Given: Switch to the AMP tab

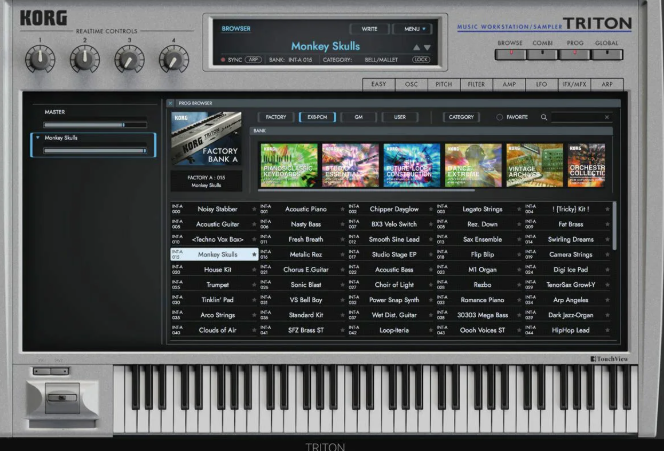Looking at the screenshot, I should [x=509, y=84].
